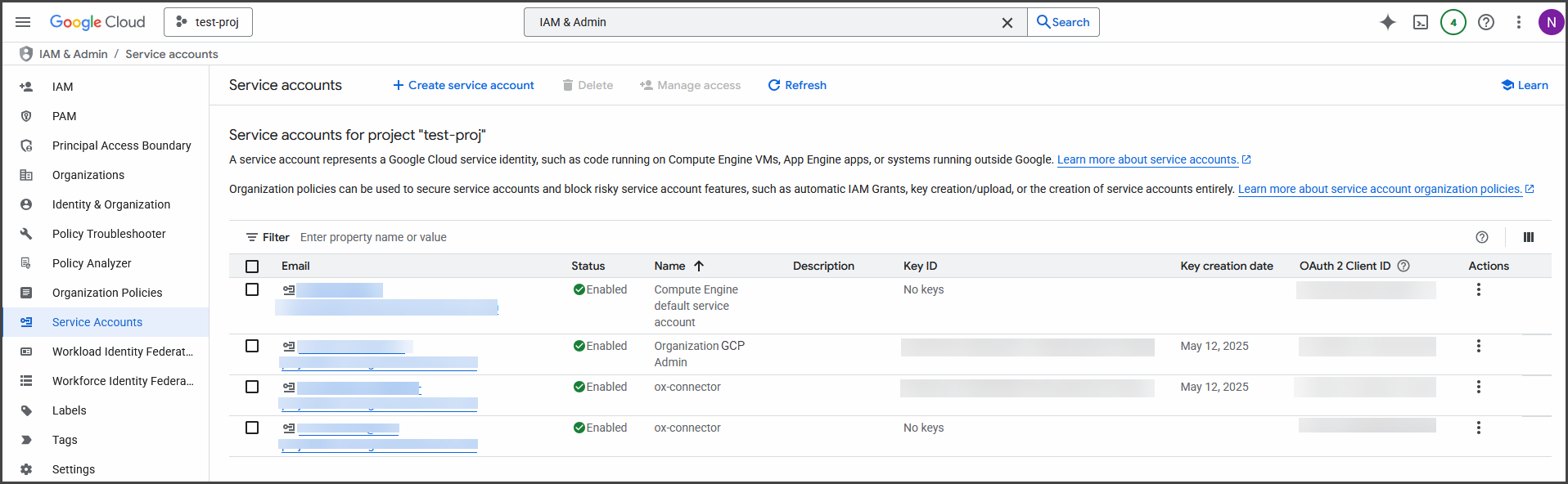
Task: Open the test-proj project picker
Action: 208,22
